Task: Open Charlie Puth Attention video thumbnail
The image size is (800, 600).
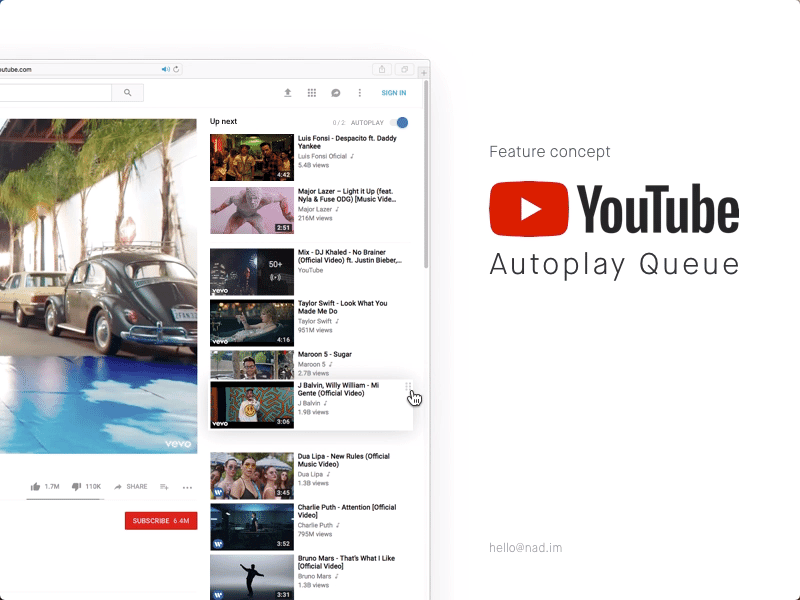Action: tap(252, 527)
